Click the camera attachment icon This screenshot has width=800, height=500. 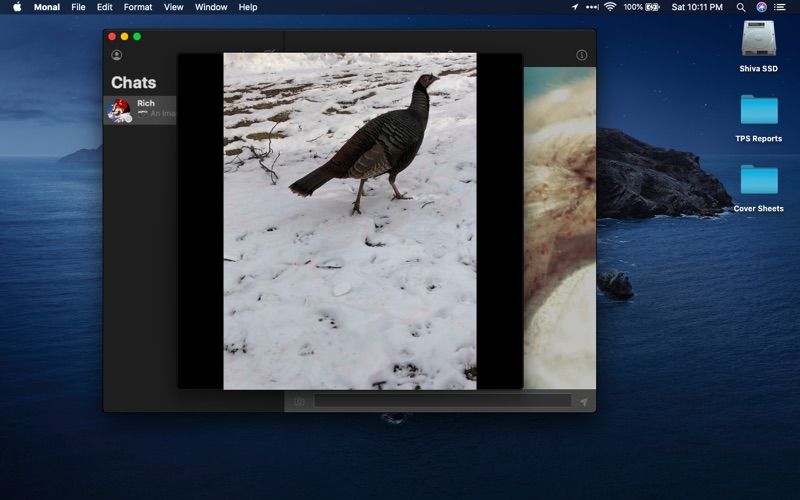299,402
